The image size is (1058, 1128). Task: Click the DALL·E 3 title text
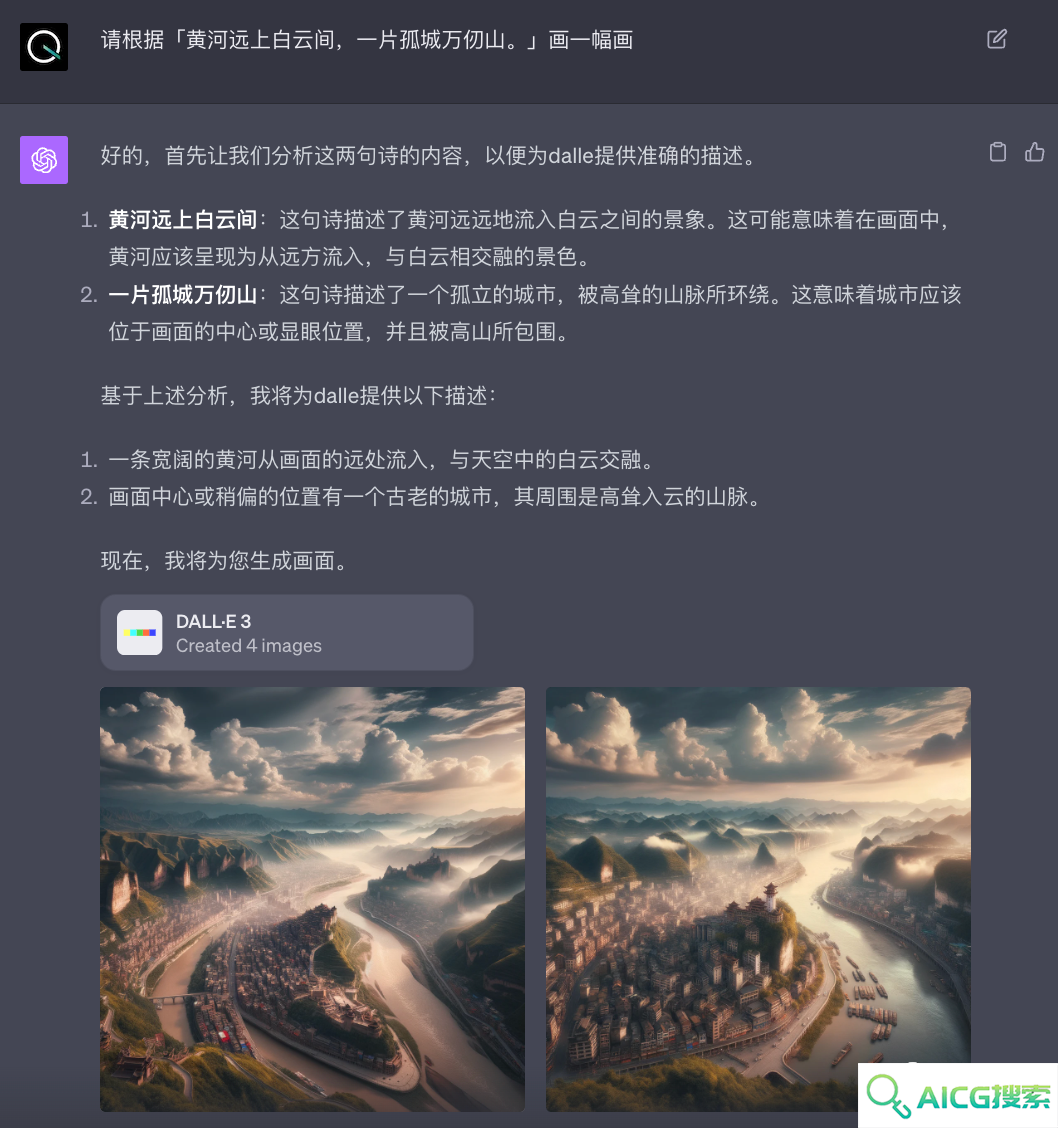point(214,622)
